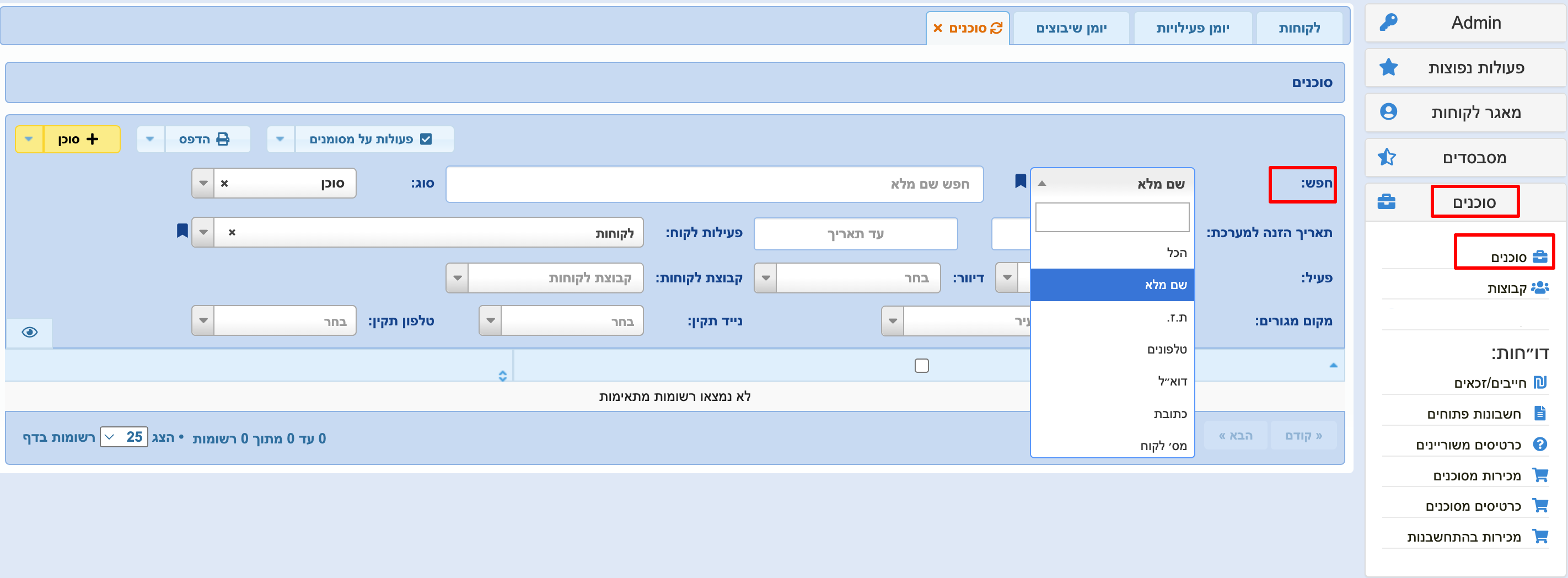This screenshot has width=1568, height=578.
Task: Click the bookmark icon beside פעילות לקוח
Action: (x=182, y=231)
